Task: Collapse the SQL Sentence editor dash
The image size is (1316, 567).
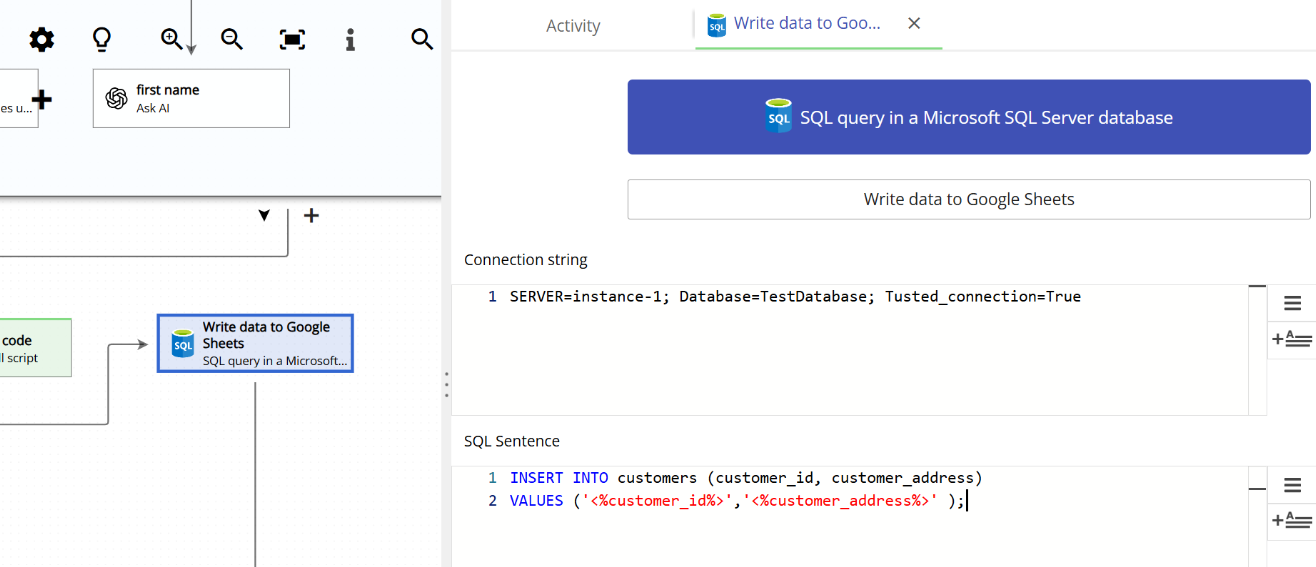Action: pyautogui.click(x=1258, y=489)
